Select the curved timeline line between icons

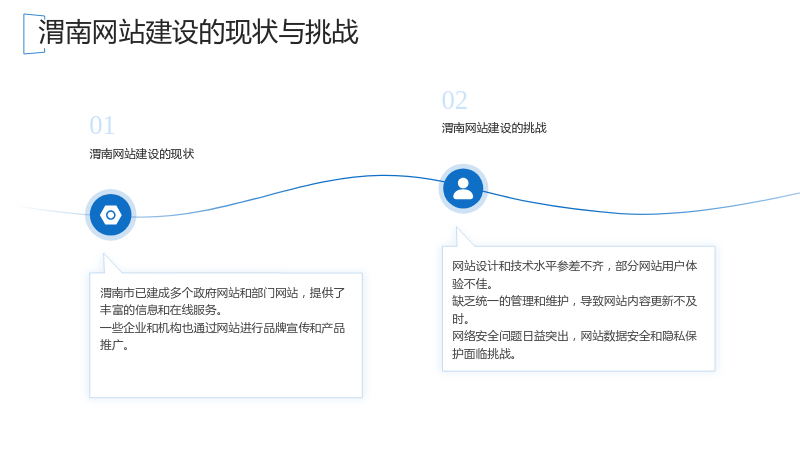(x=288, y=192)
